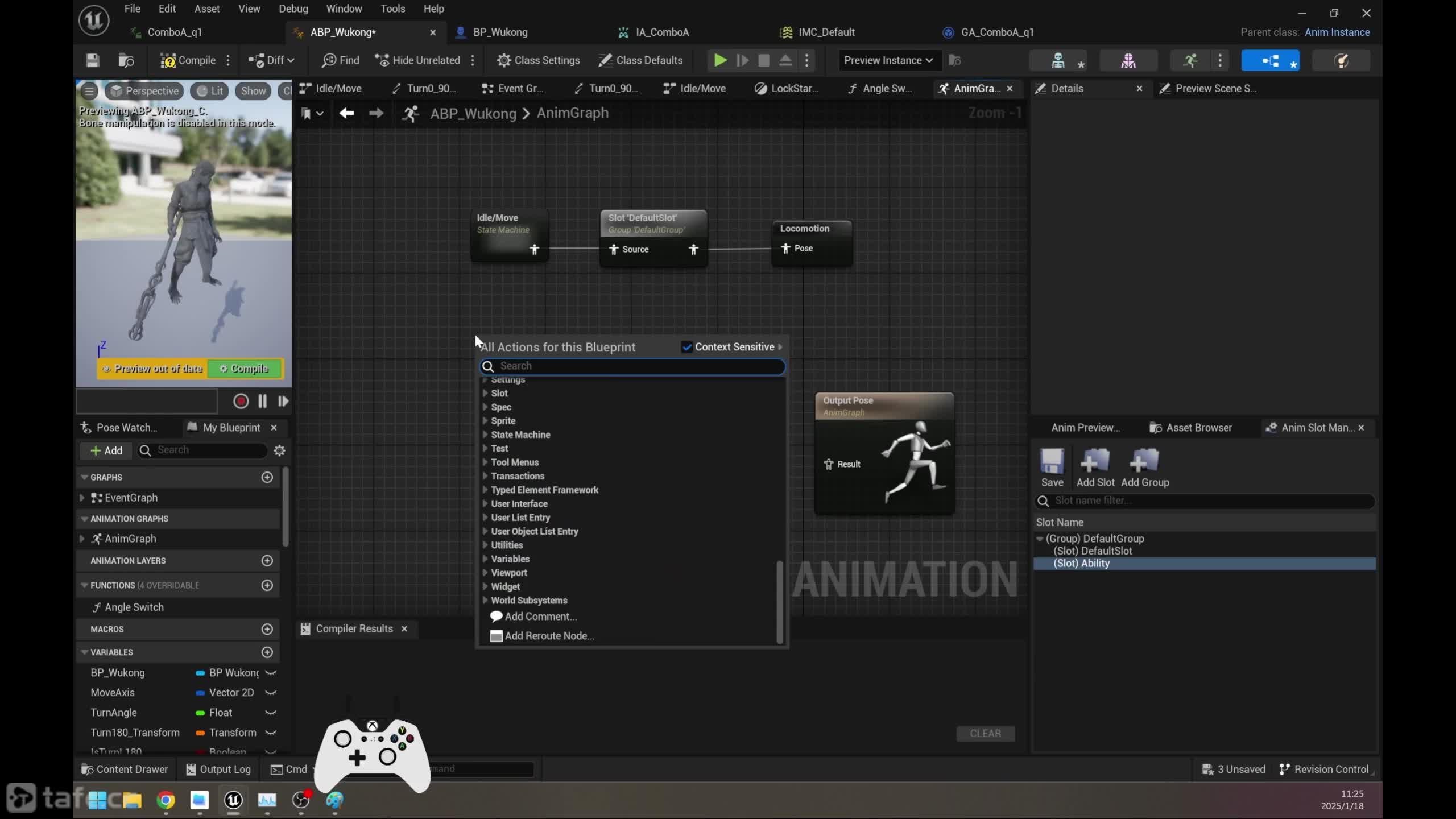Click Add Slot button
The width and height of the screenshot is (1456, 819).
[1095, 468]
